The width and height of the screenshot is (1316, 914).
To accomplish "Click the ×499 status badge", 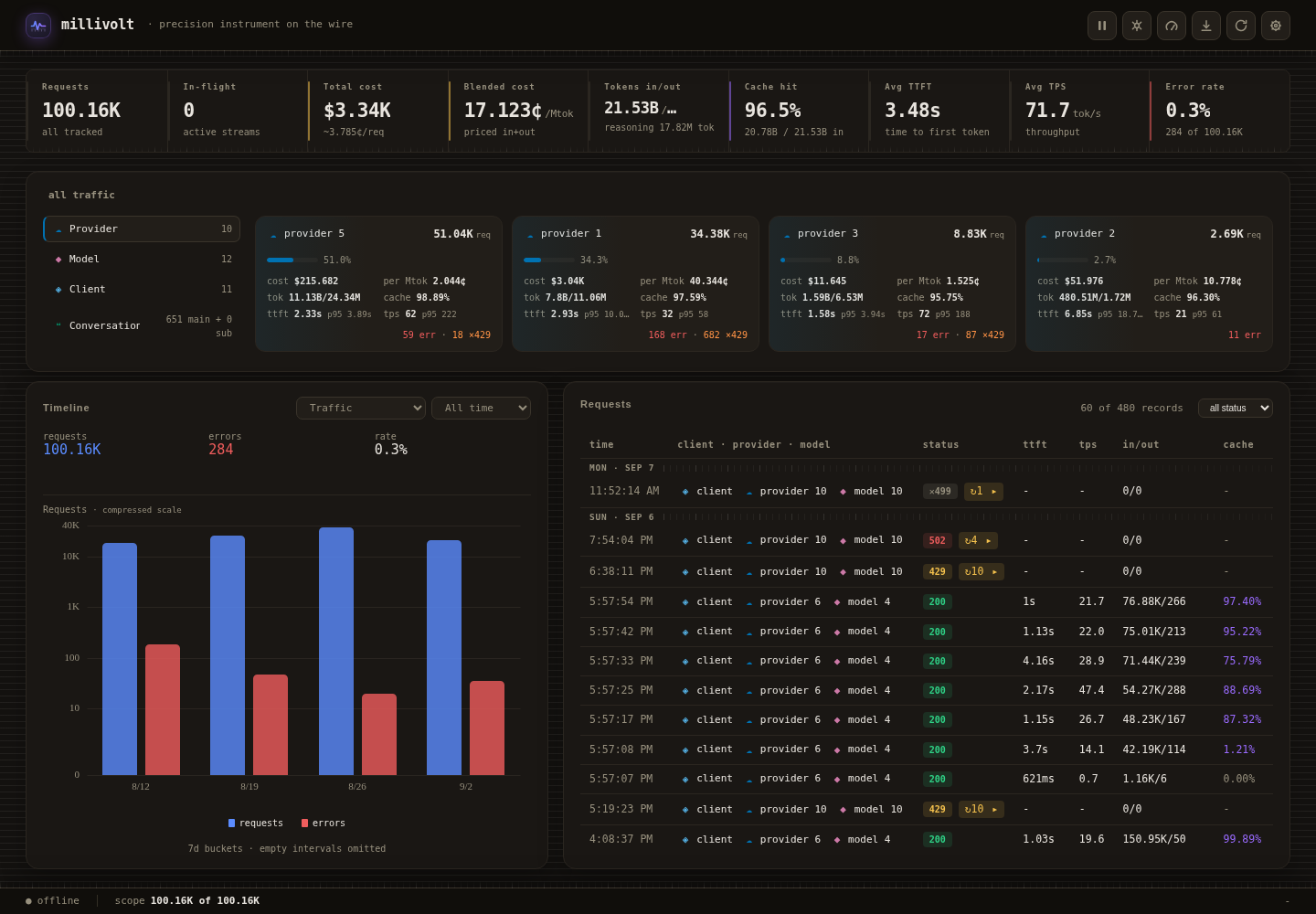I will 940,492.
